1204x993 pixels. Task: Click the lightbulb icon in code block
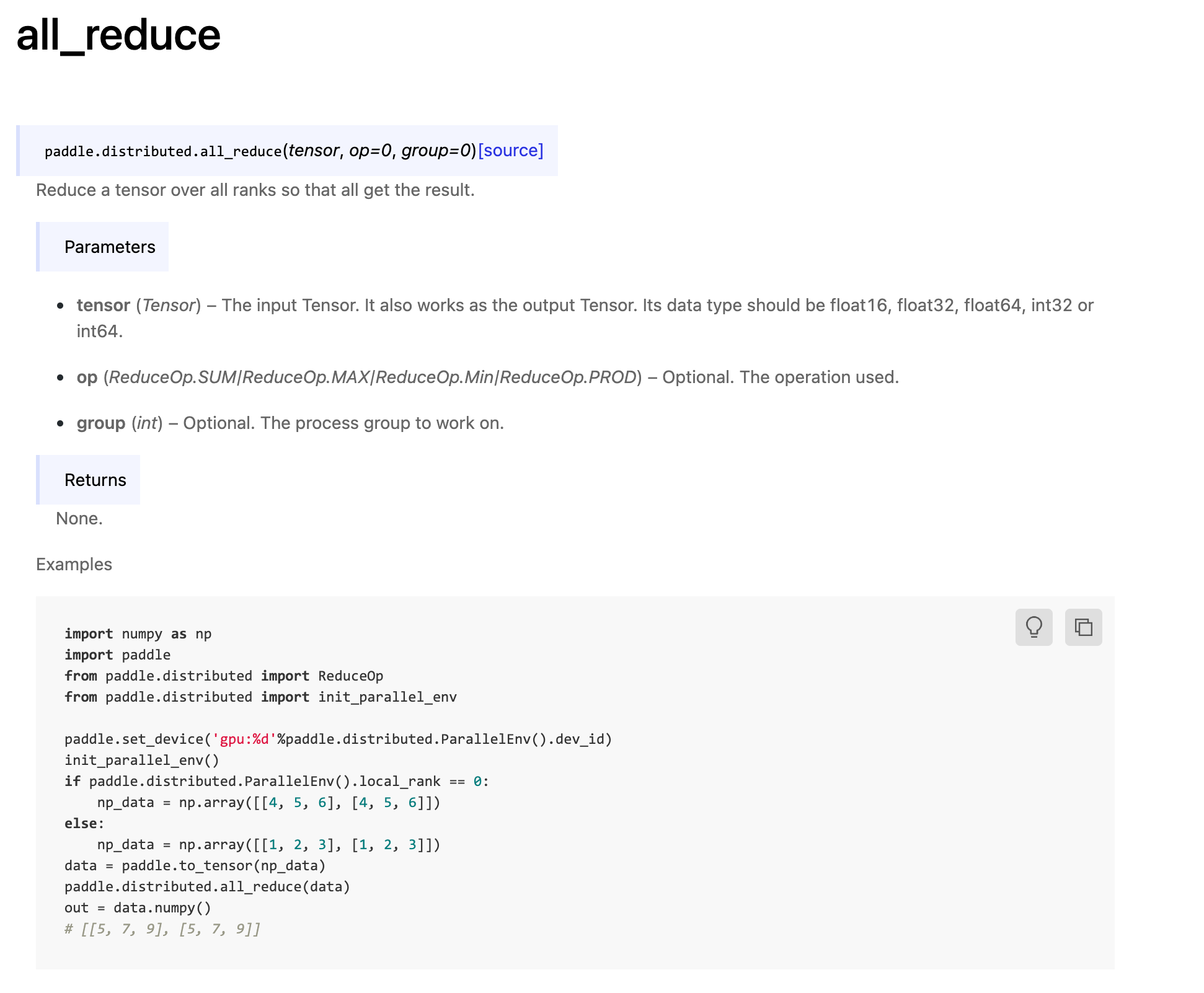[1034, 627]
